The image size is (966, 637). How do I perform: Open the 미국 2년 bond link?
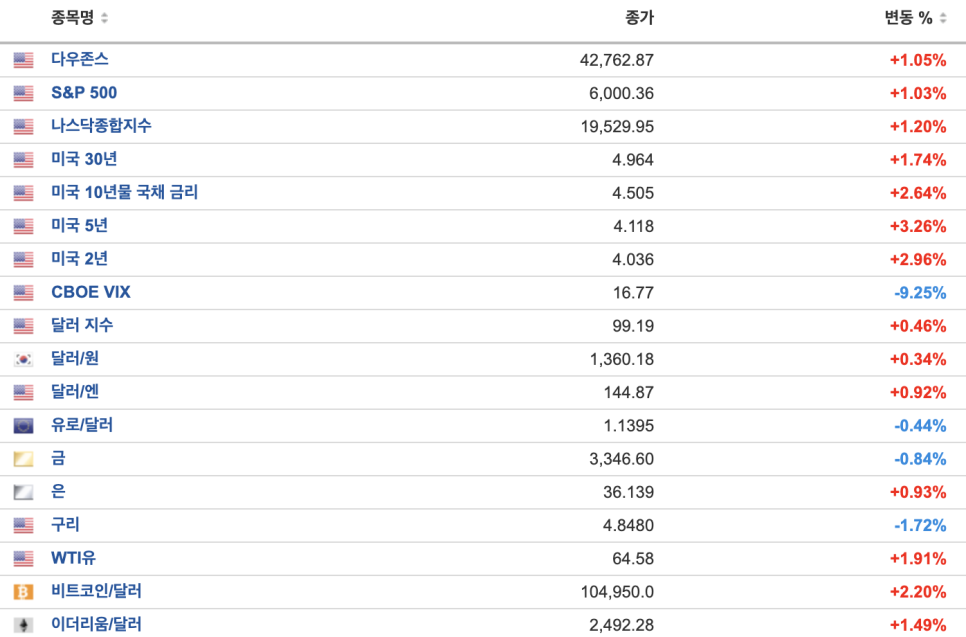(x=79, y=259)
